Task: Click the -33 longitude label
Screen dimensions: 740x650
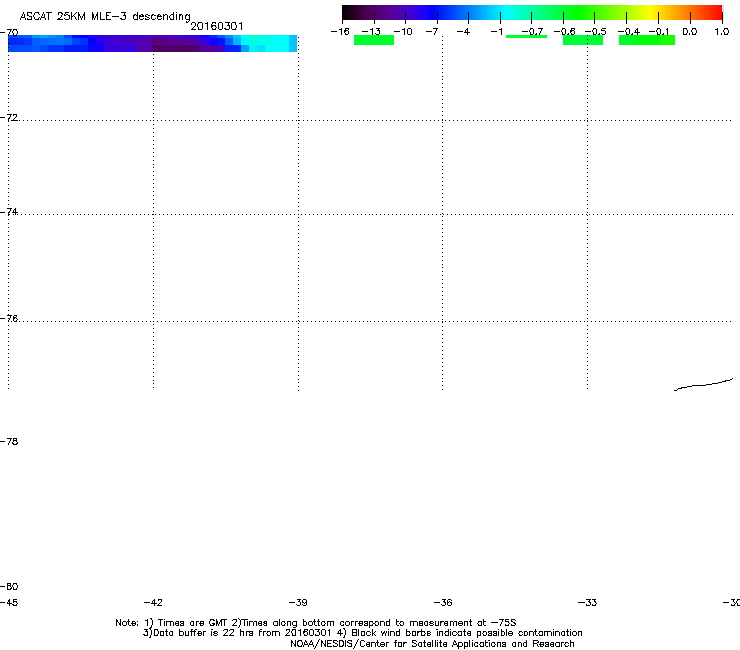Action: (587, 602)
